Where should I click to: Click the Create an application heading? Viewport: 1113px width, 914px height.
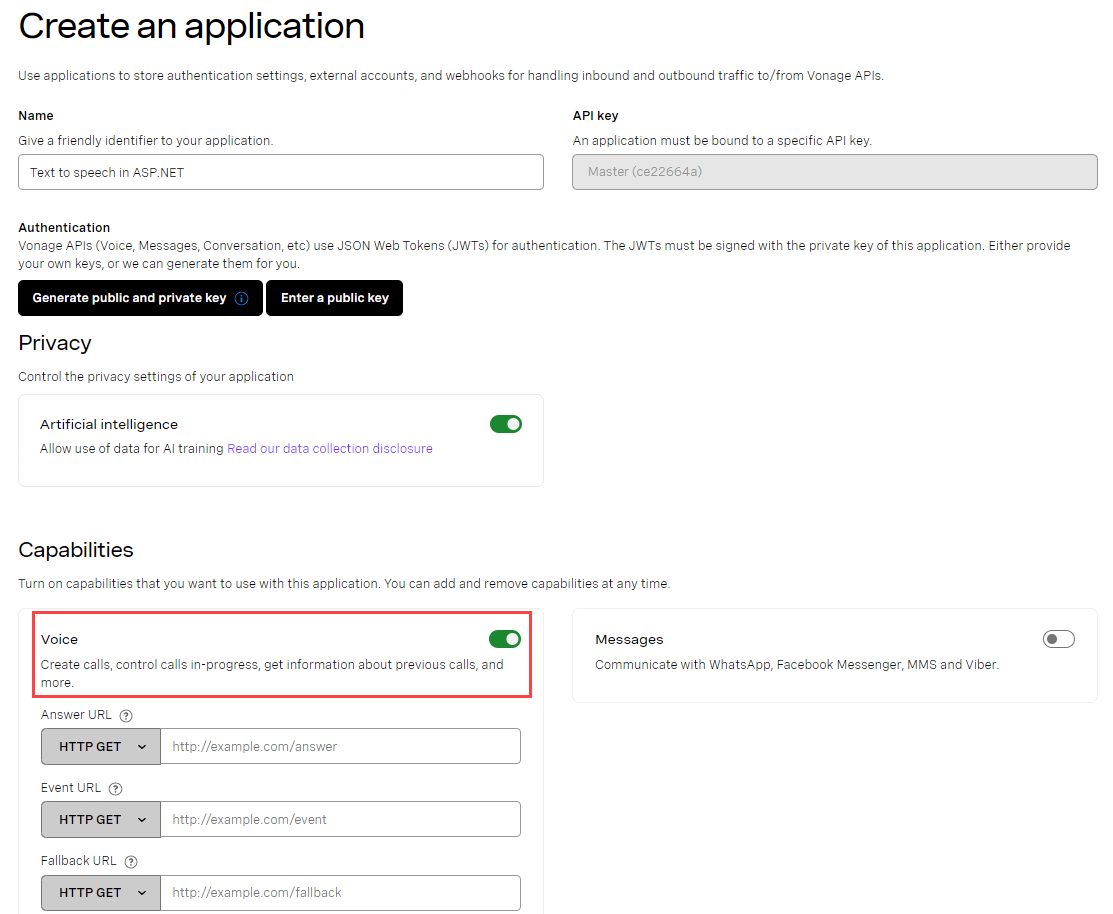coord(192,27)
